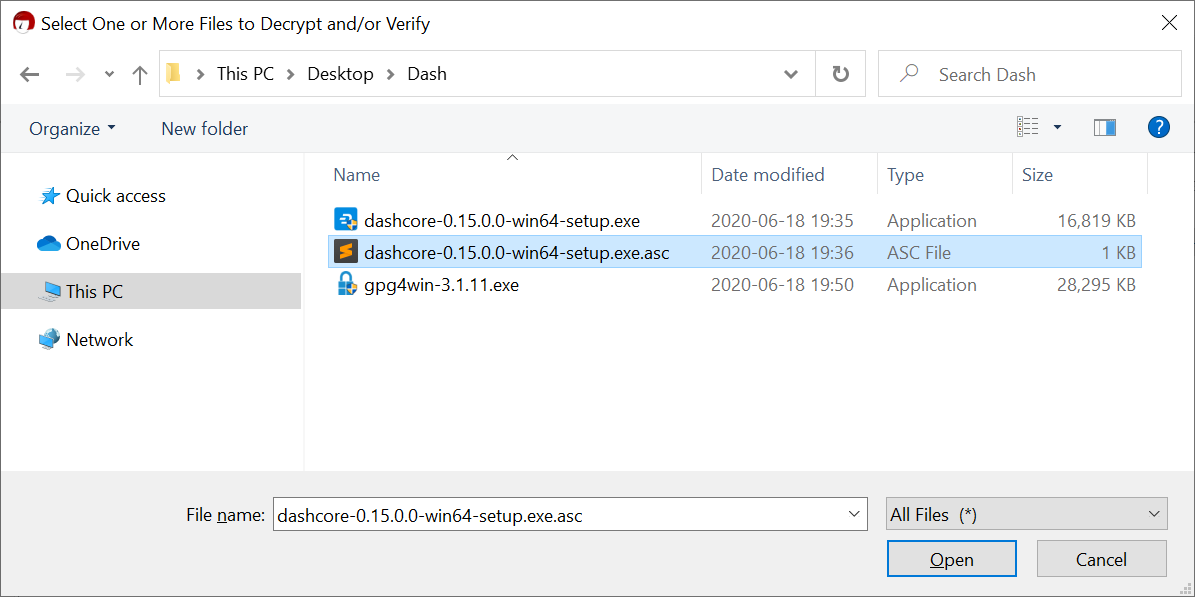Open OneDrive in the navigation pane
This screenshot has height=597, width=1195.
click(x=102, y=244)
